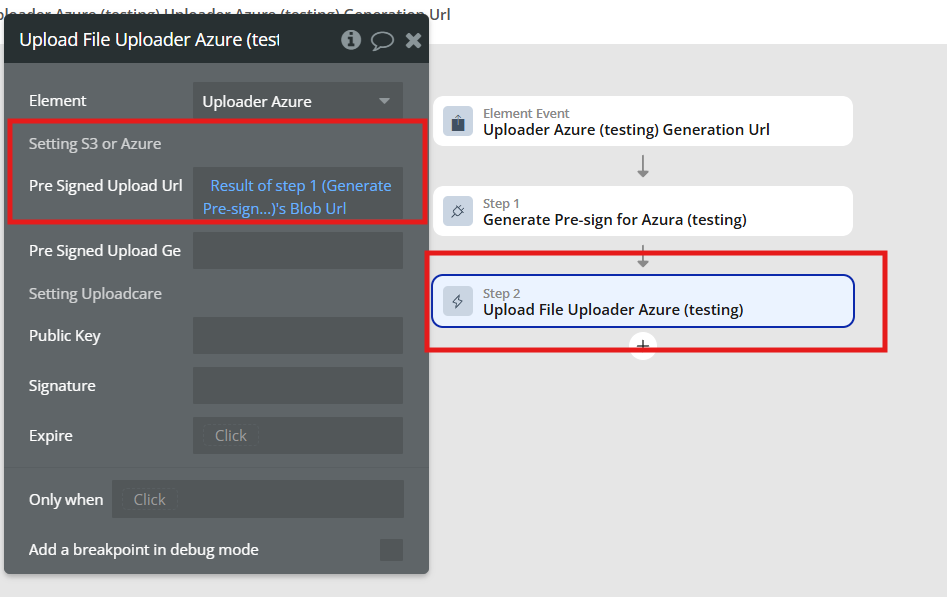The width and height of the screenshot is (947, 597).
Task: Open the Element dropdown showing Uploader Azure
Action: (x=297, y=101)
